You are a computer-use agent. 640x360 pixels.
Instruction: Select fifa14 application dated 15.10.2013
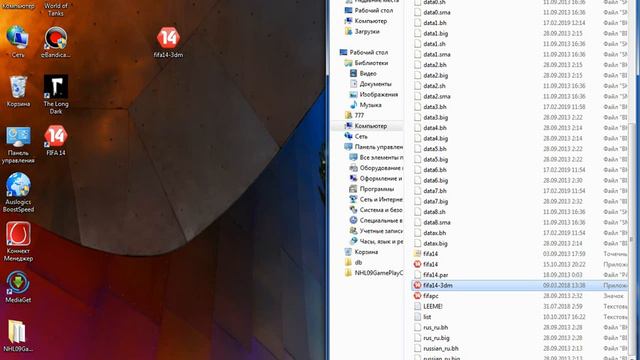point(520,264)
